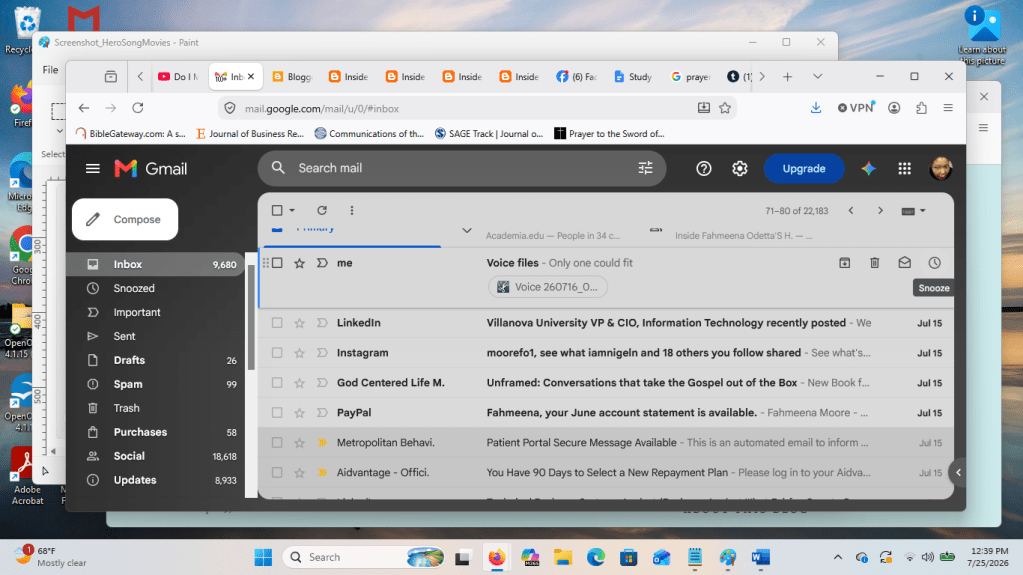Image resolution: width=1023 pixels, height=575 pixels.
Task: Toggle importance marker on Aidvantage email
Action: (x=322, y=473)
